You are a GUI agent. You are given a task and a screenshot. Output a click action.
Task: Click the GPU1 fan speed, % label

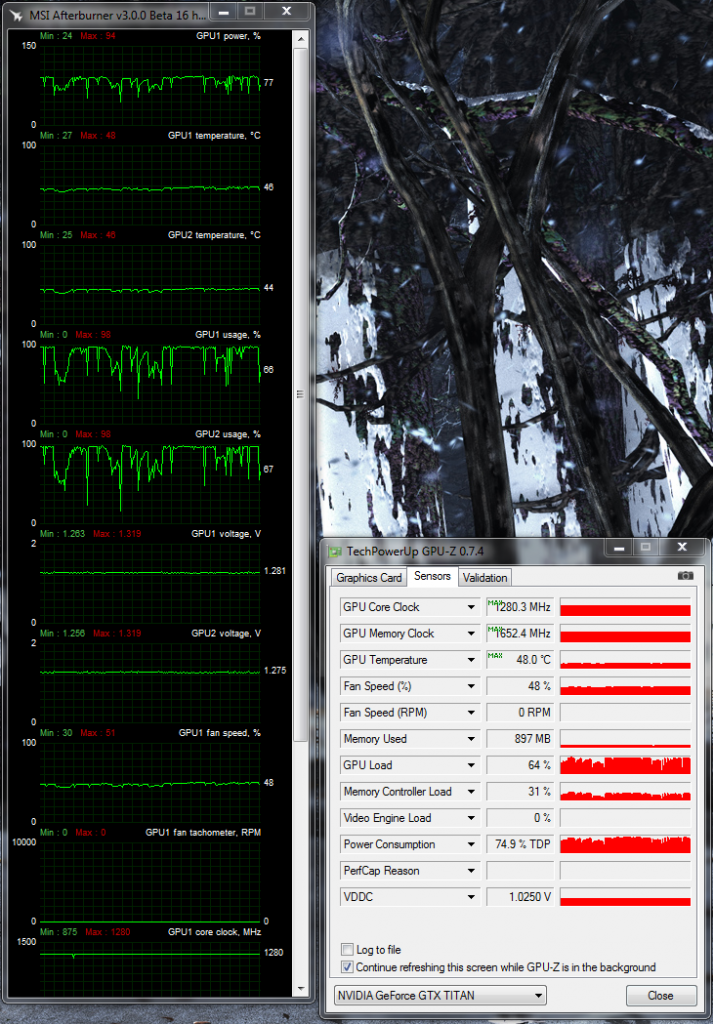click(x=219, y=733)
